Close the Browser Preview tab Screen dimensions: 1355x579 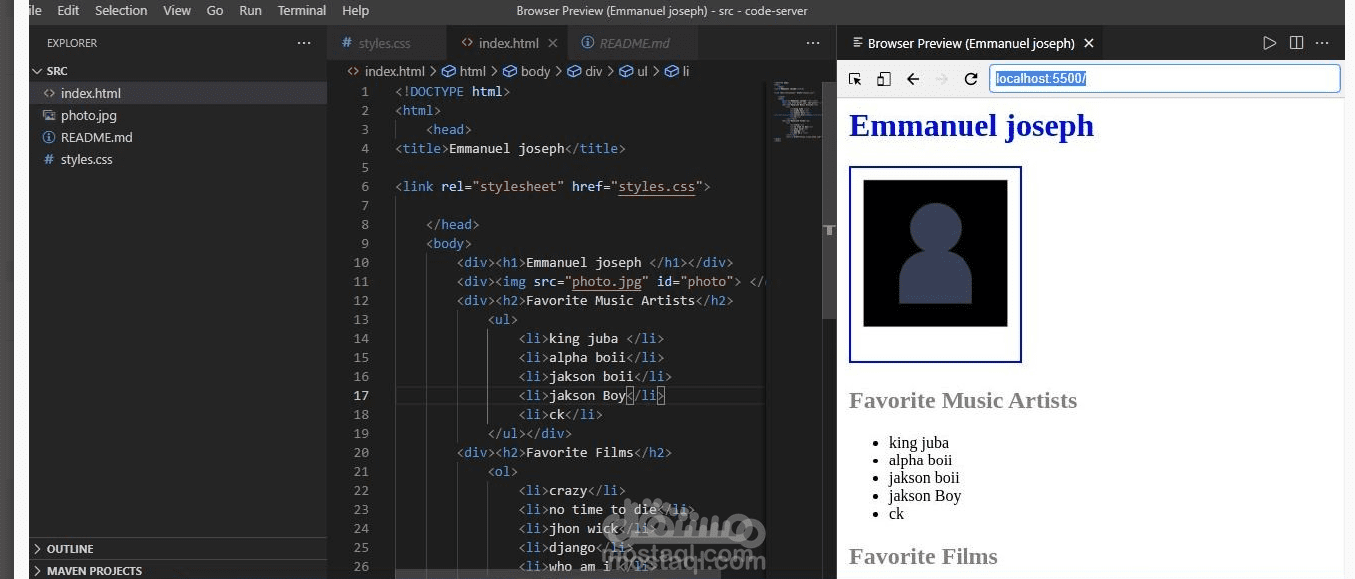pos(1089,43)
